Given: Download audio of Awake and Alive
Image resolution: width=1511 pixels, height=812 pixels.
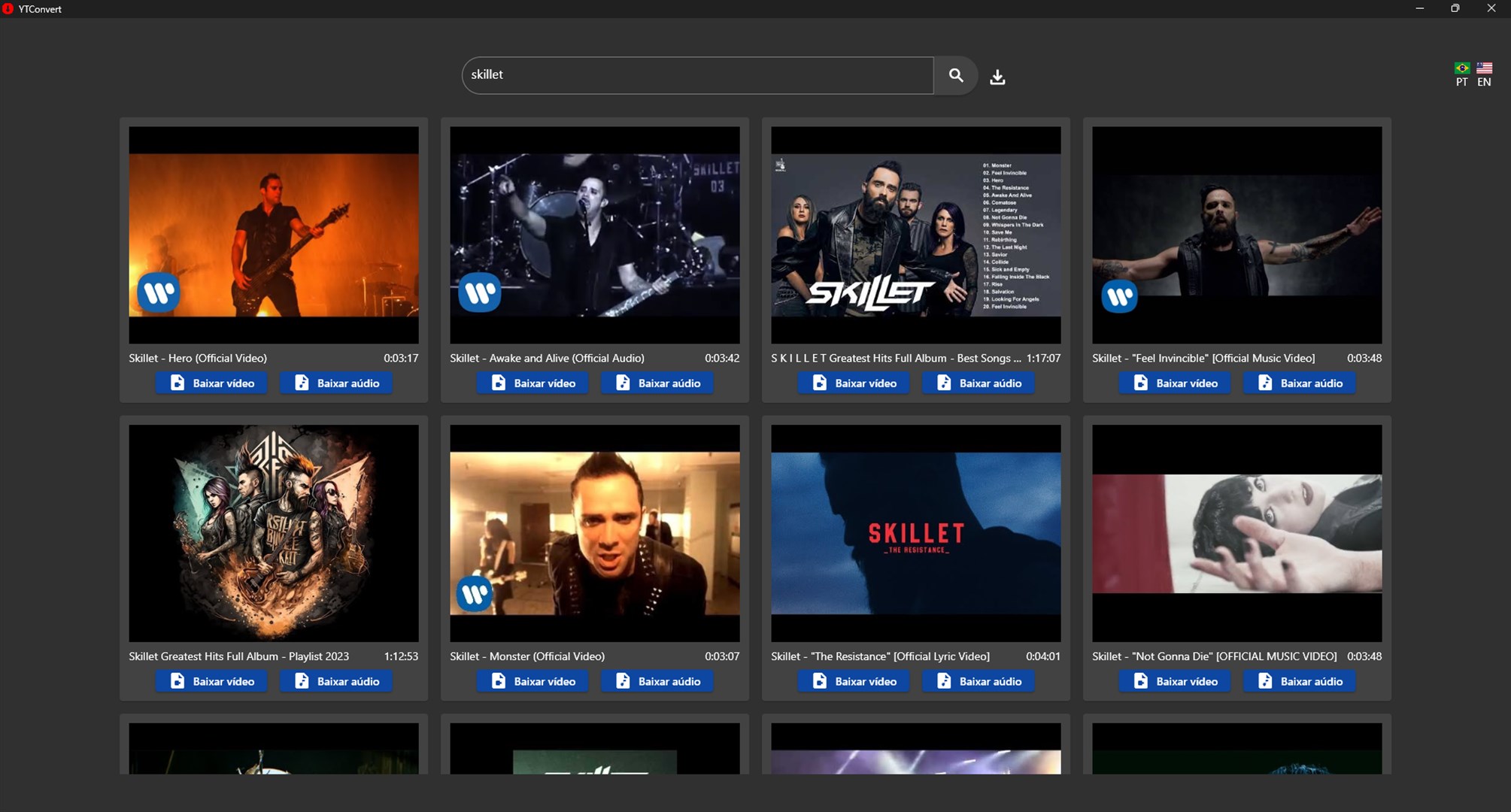Looking at the screenshot, I should [x=657, y=383].
